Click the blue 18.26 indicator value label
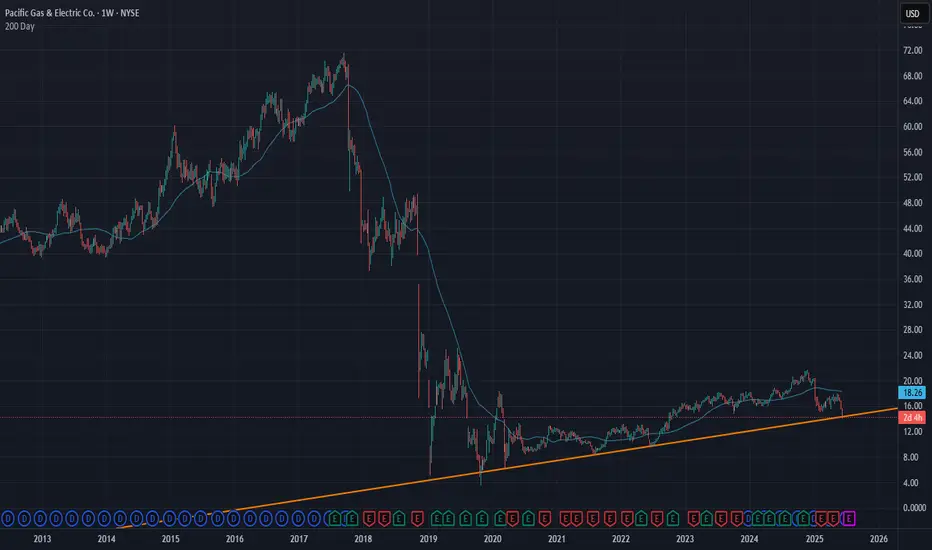932x550 pixels. point(912,392)
